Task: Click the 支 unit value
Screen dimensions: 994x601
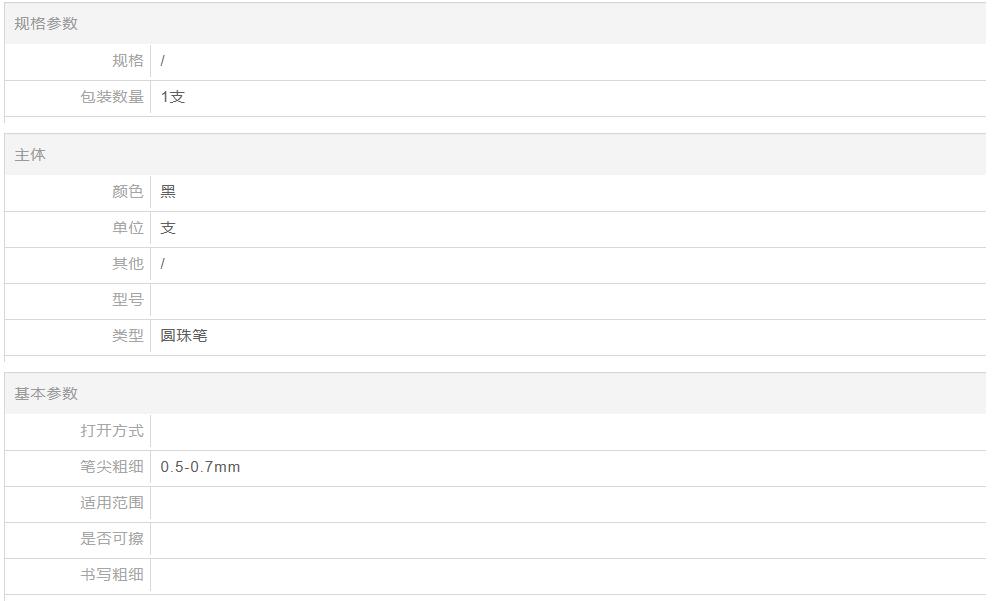Action: click(168, 228)
